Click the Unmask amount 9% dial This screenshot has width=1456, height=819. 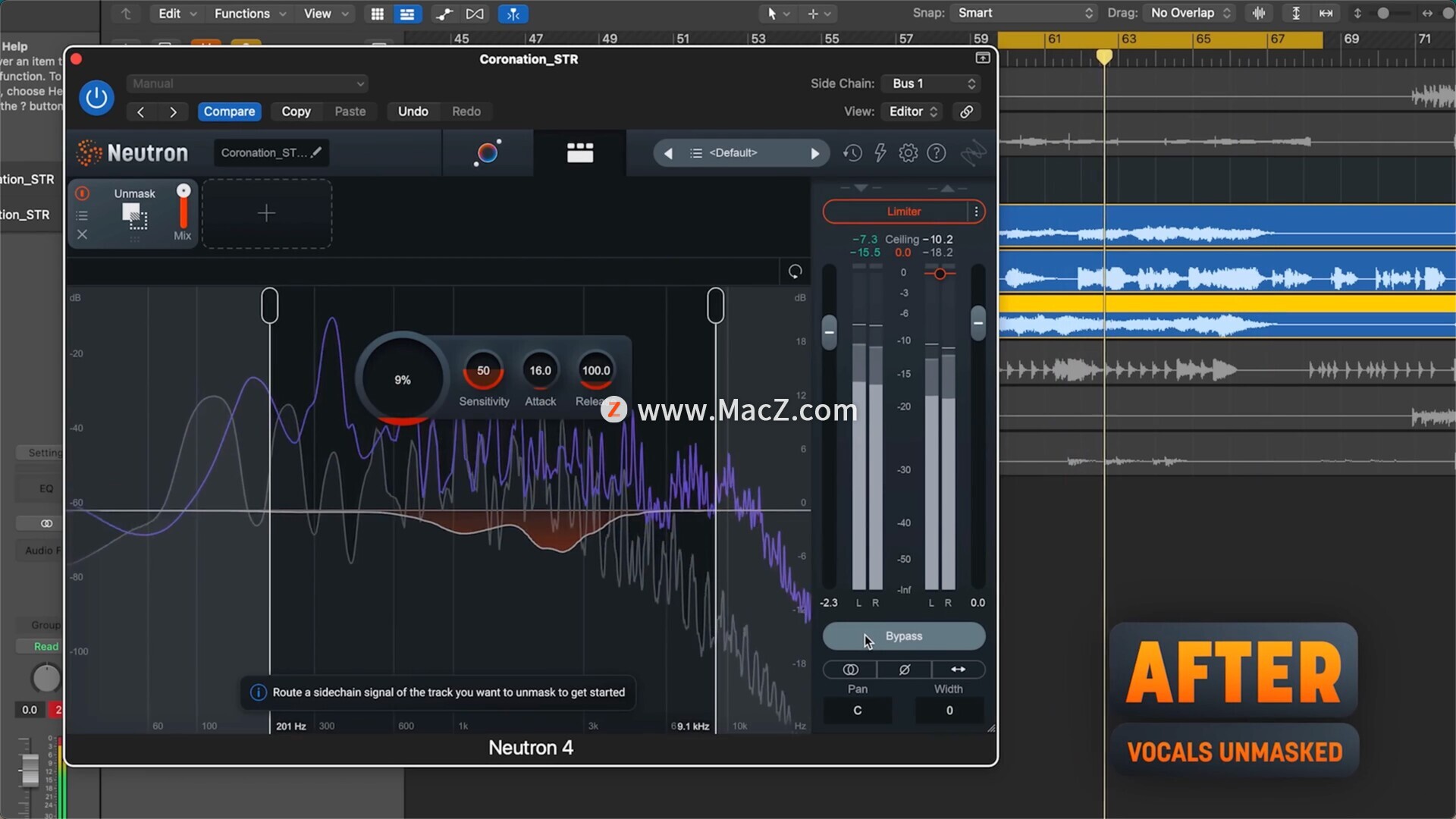click(403, 379)
